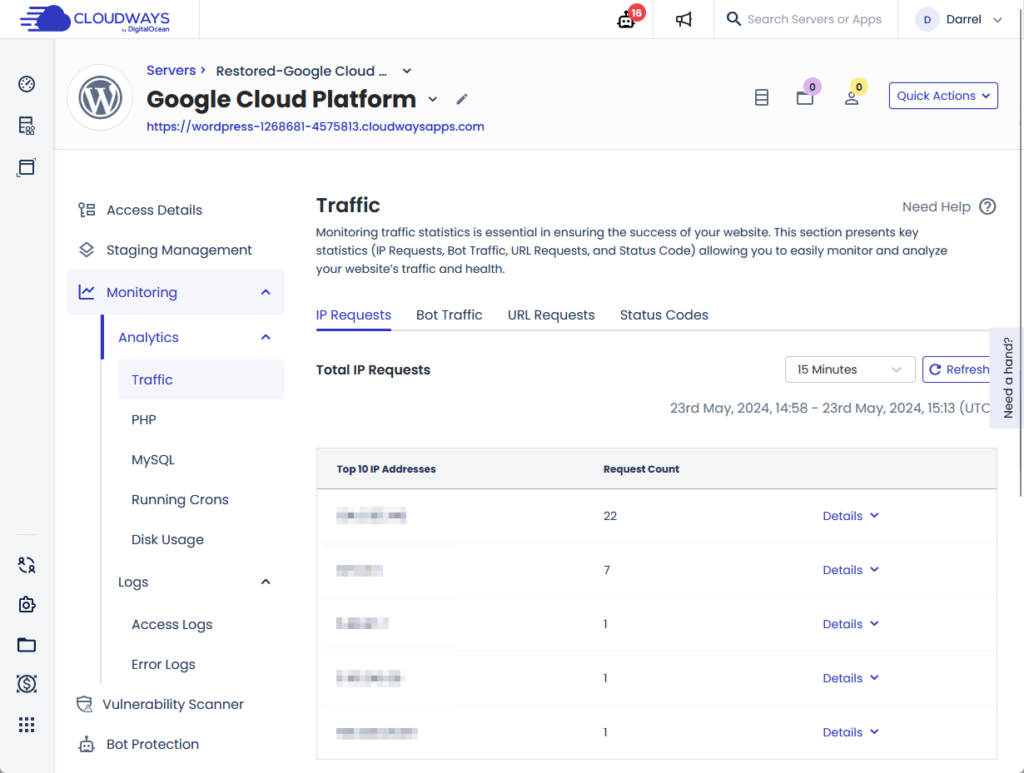Open the Cloudways home logo
The height and width of the screenshot is (773, 1024).
point(95,19)
